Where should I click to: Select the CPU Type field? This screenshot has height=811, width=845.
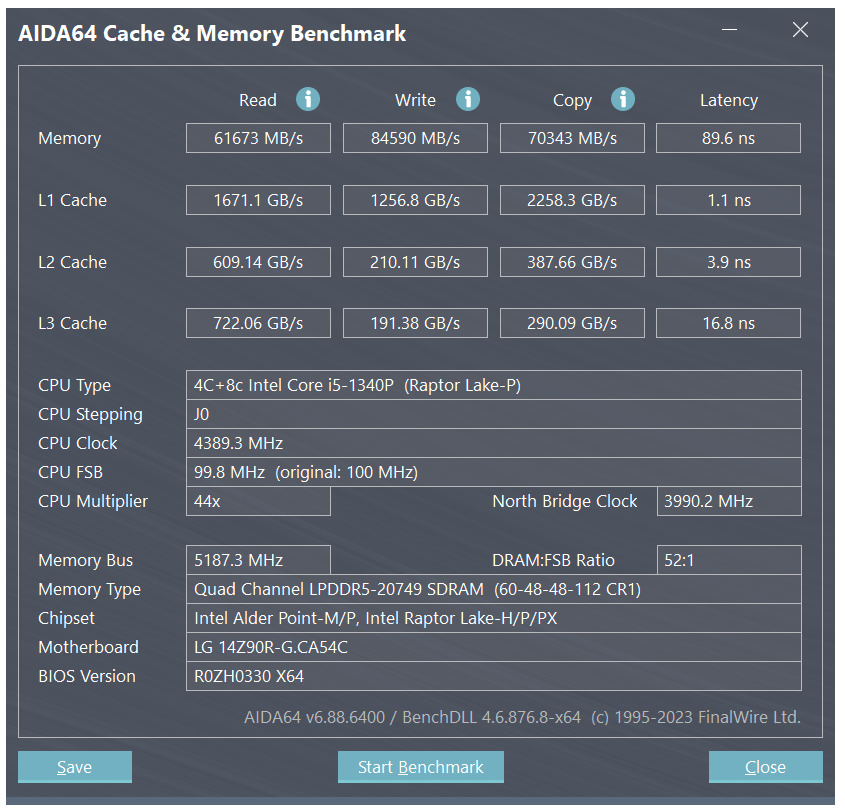pyautogui.click(x=493, y=385)
